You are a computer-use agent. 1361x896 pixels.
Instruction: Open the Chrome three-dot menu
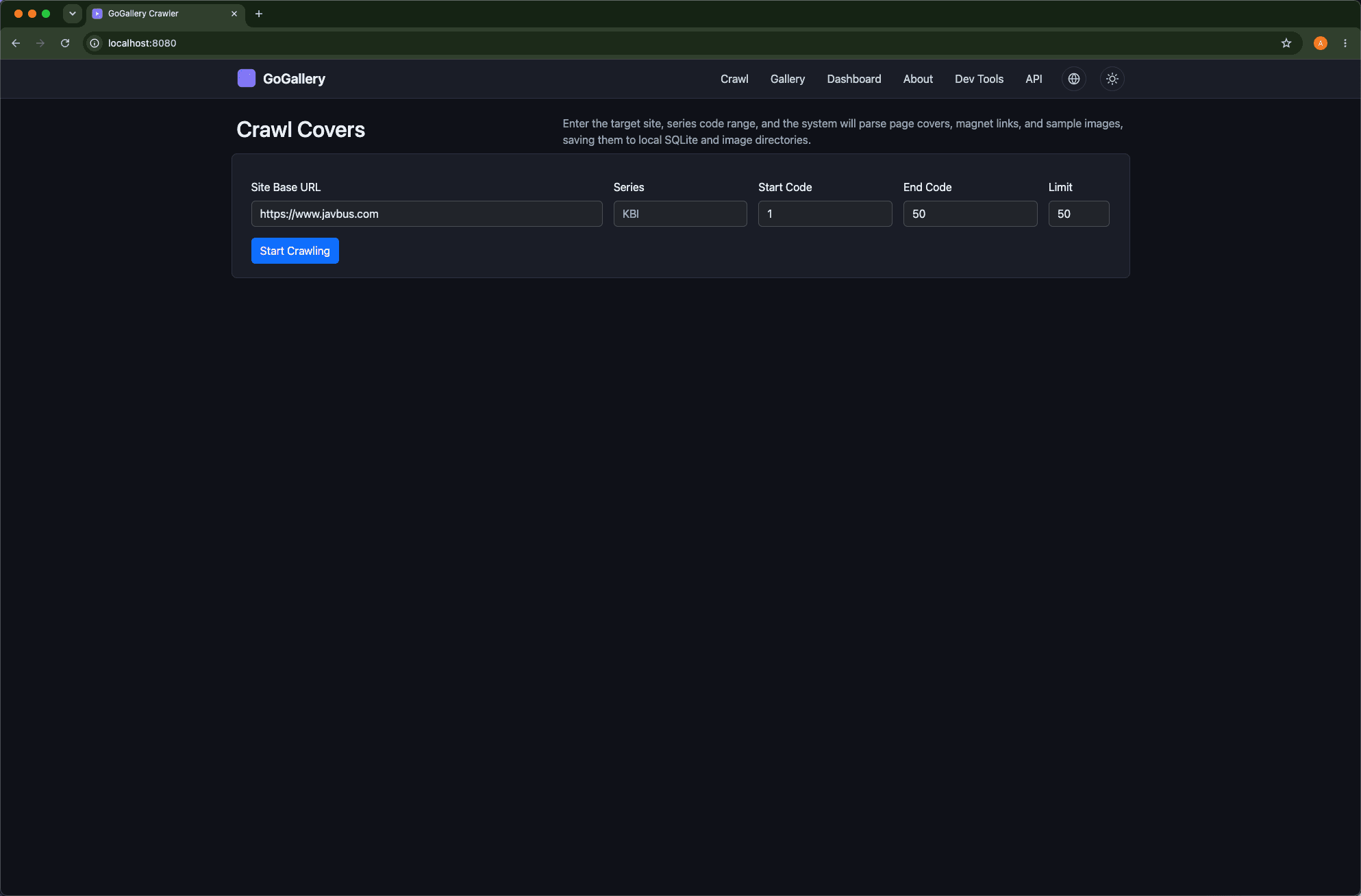1345,43
